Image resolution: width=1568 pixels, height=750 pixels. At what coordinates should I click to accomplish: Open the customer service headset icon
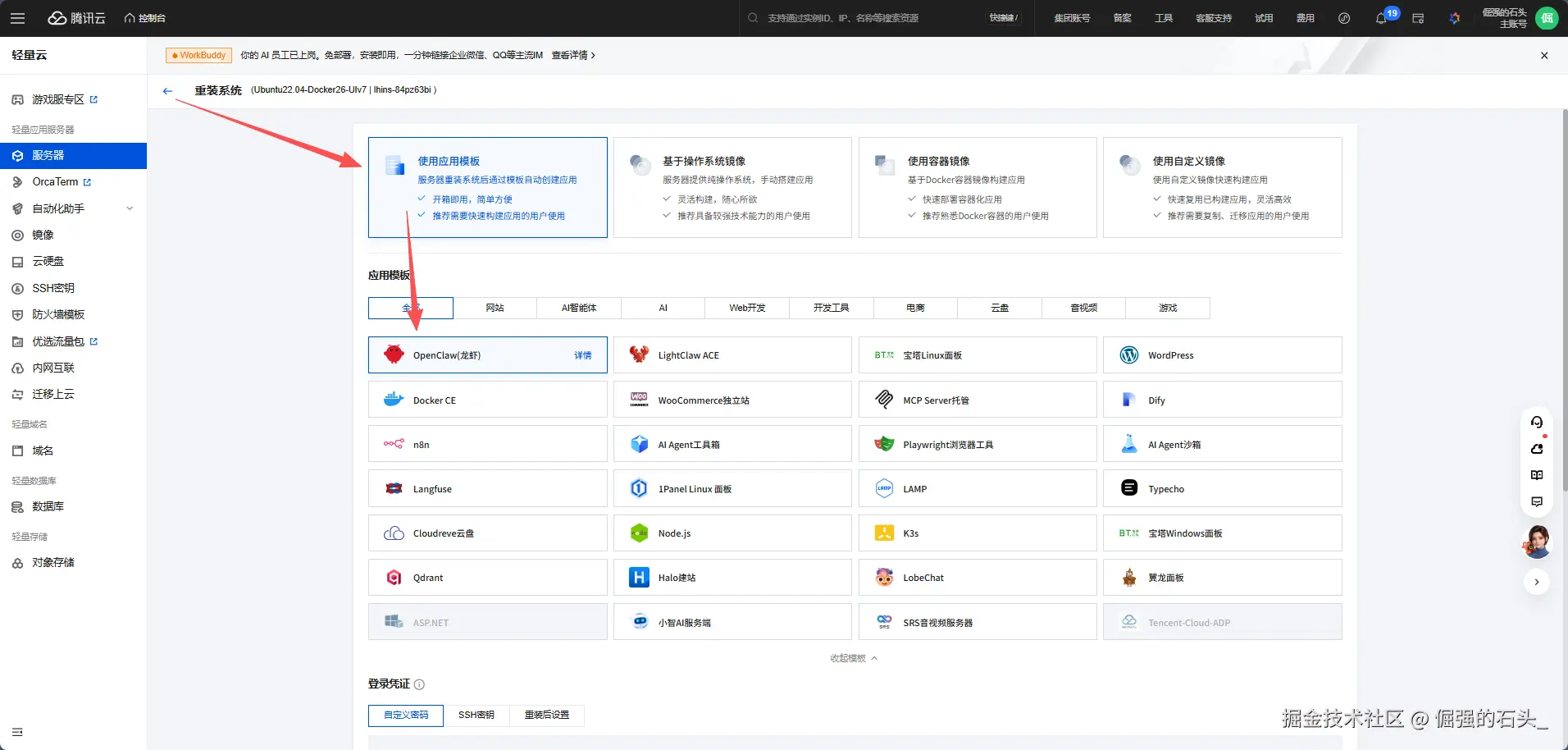1537,423
